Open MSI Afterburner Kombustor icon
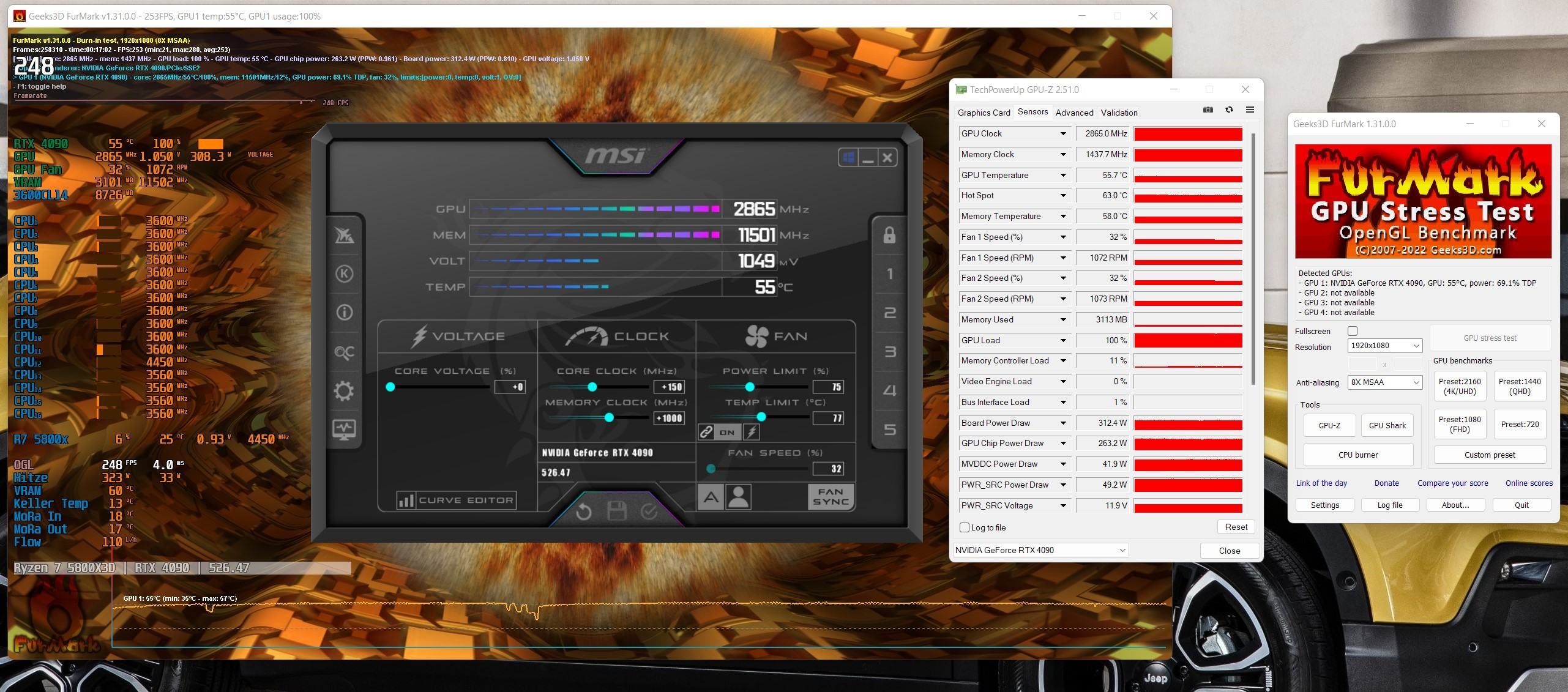 coord(344,273)
